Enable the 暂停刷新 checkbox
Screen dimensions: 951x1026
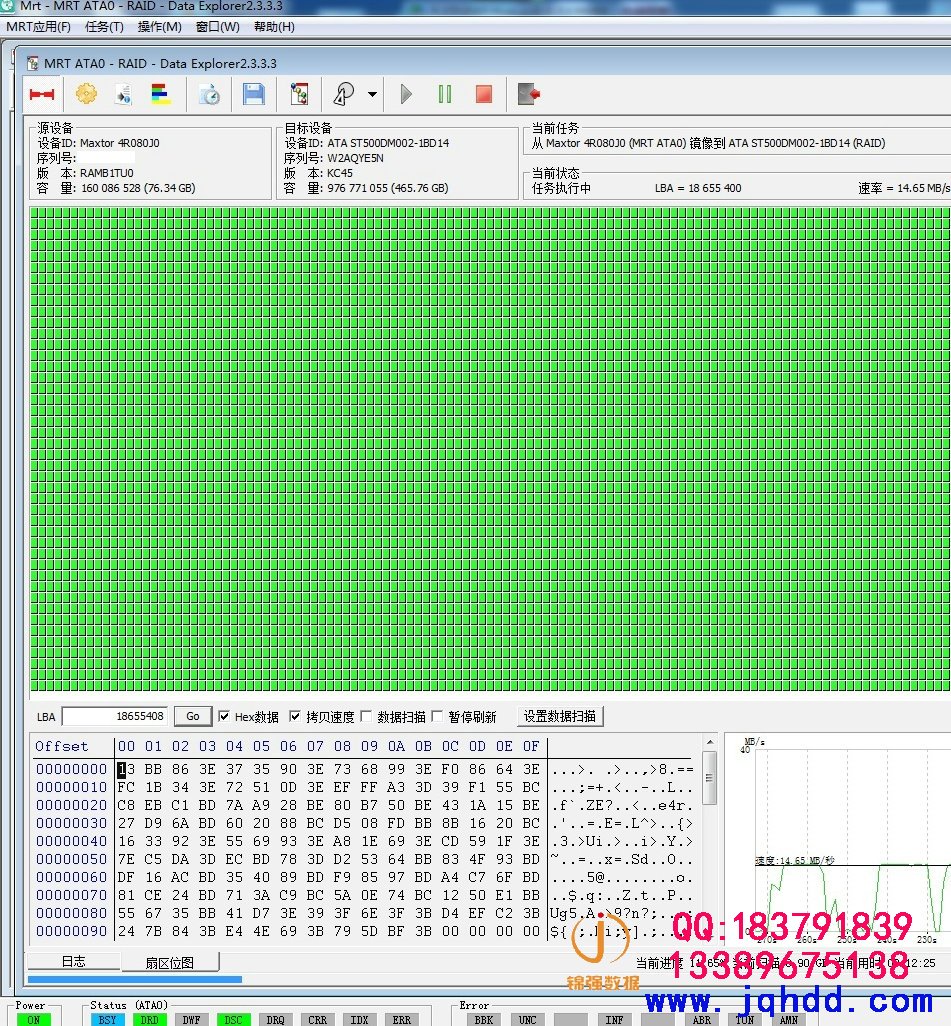click(x=437, y=716)
